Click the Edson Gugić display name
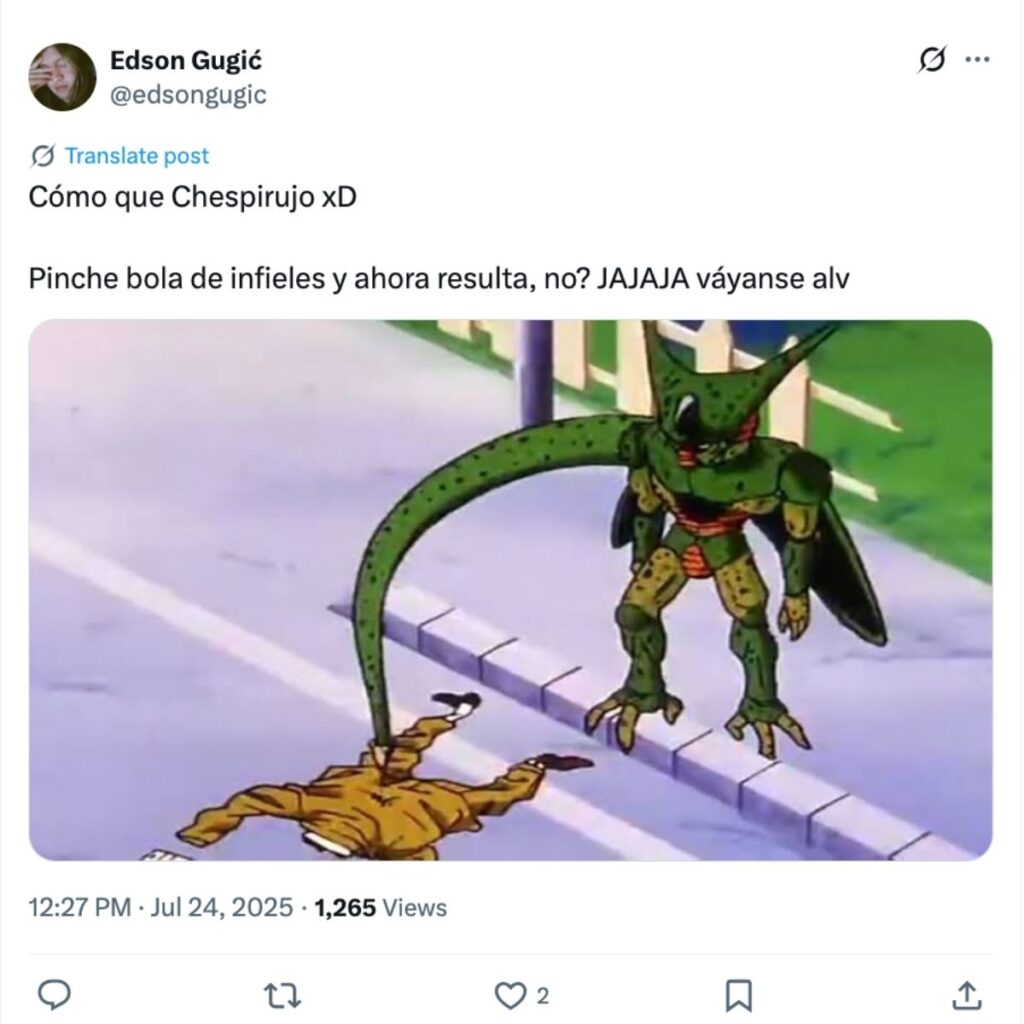The width and height of the screenshot is (1024, 1024). tap(186, 60)
